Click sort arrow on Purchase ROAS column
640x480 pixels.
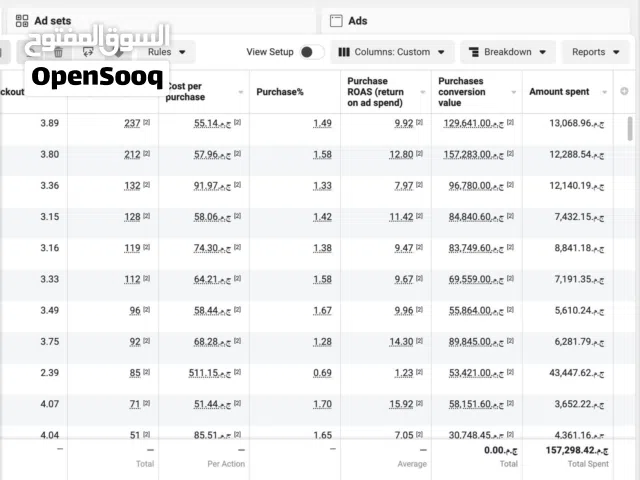point(424,92)
